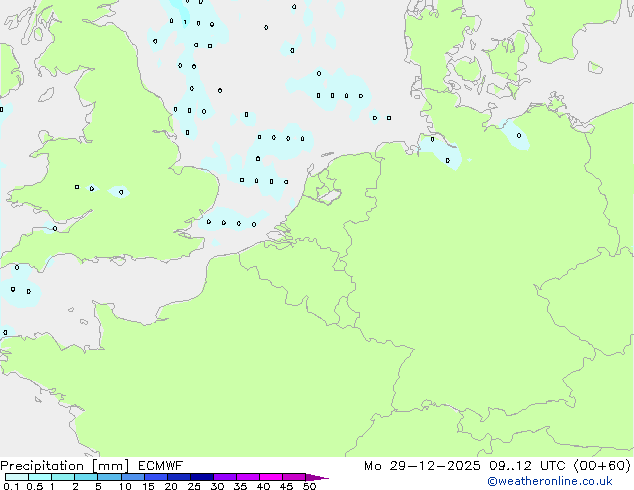The image size is (634, 490).
Task: Select the legend label '25'
Action: click(x=194, y=486)
